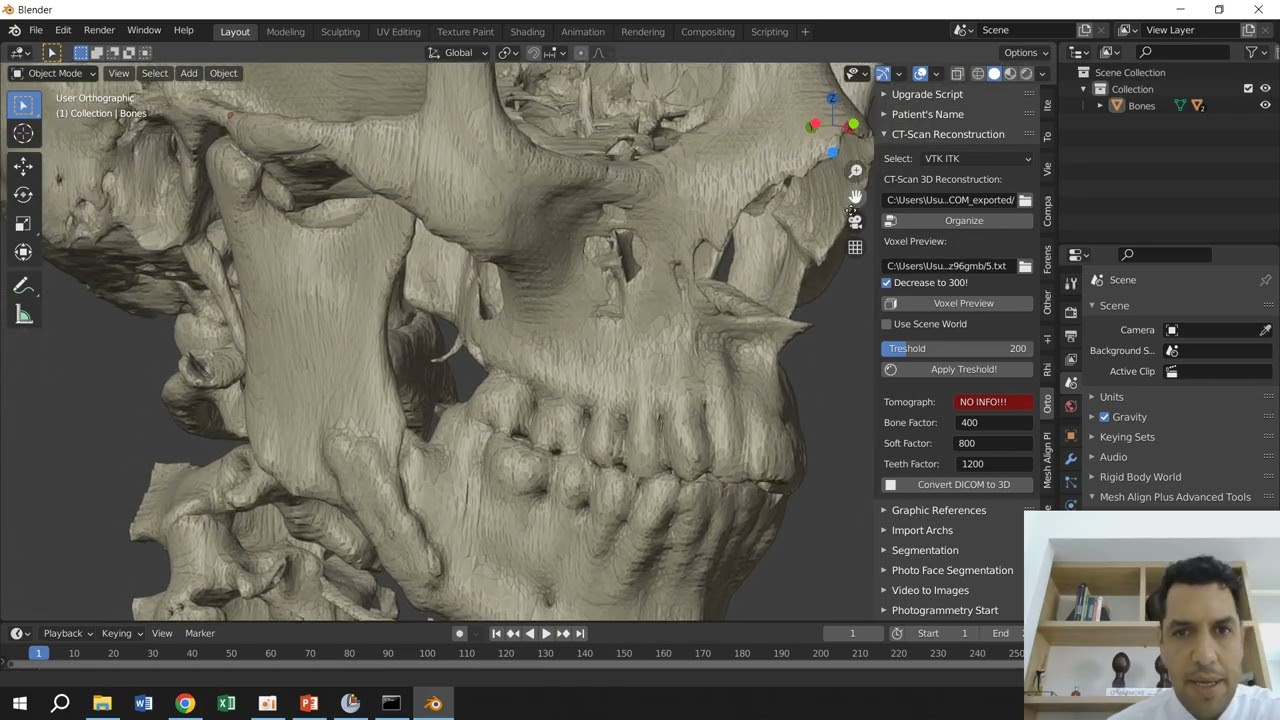Open the Object properties tab icon

pyautogui.click(x=1071, y=435)
